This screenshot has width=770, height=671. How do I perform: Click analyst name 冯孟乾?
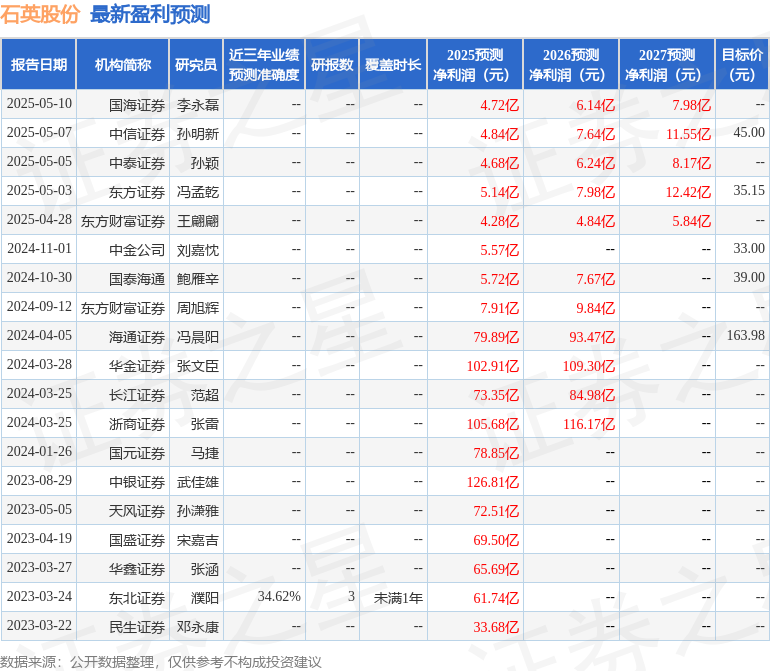click(198, 192)
